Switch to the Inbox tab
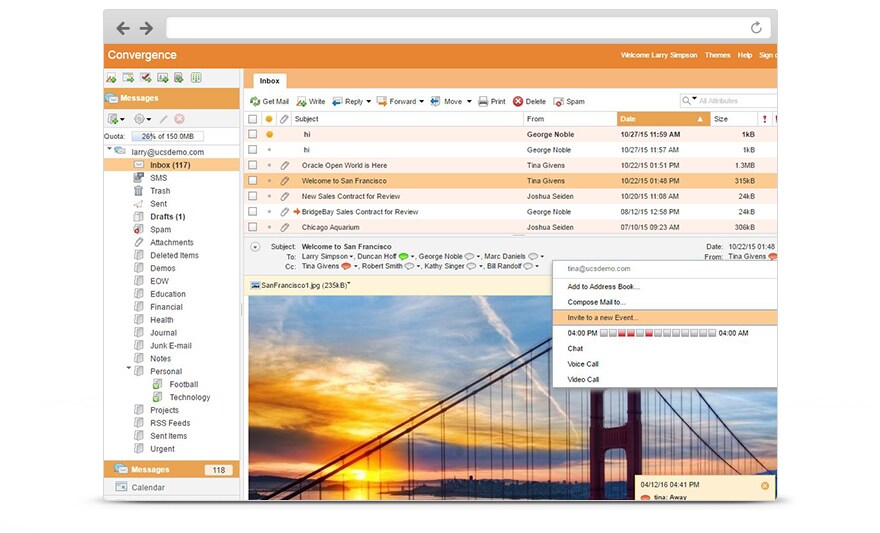This screenshot has width=880, height=533. [x=269, y=81]
